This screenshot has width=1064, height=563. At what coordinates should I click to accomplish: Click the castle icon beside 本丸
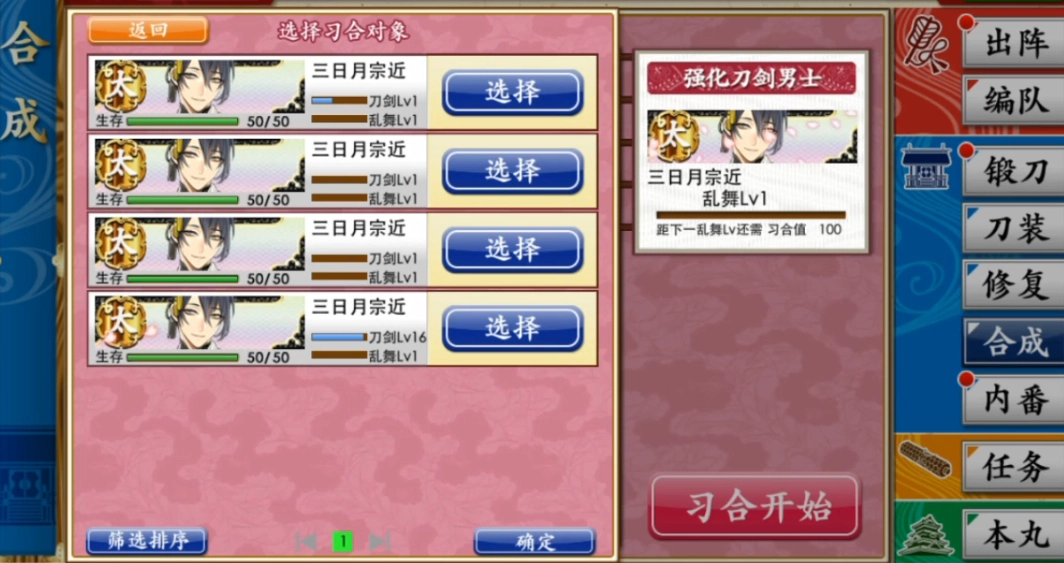[926, 536]
